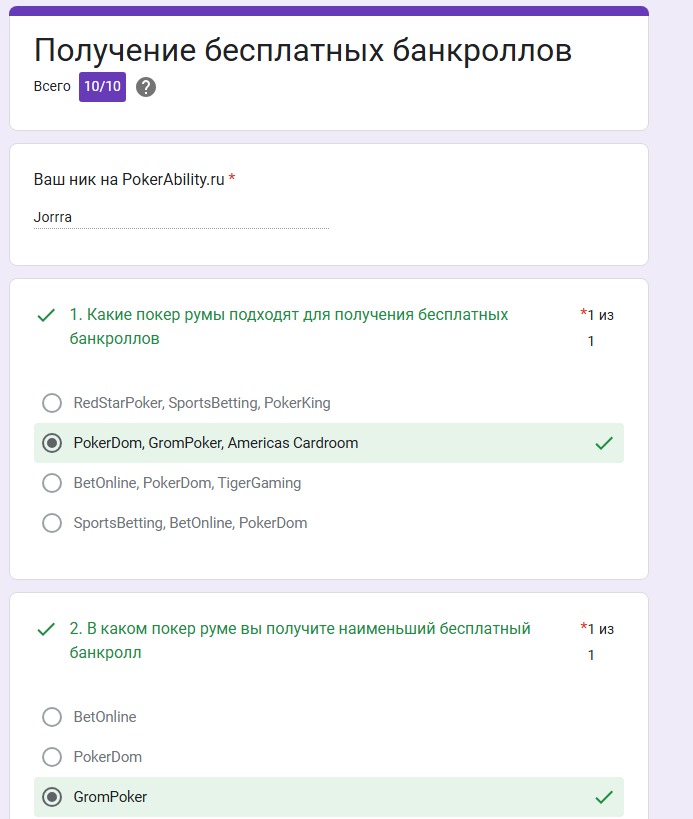Viewport: 693px width, 819px height.
Task: Choose BetOnline, PokerDom, TigerGaming option
Action: 52,483
